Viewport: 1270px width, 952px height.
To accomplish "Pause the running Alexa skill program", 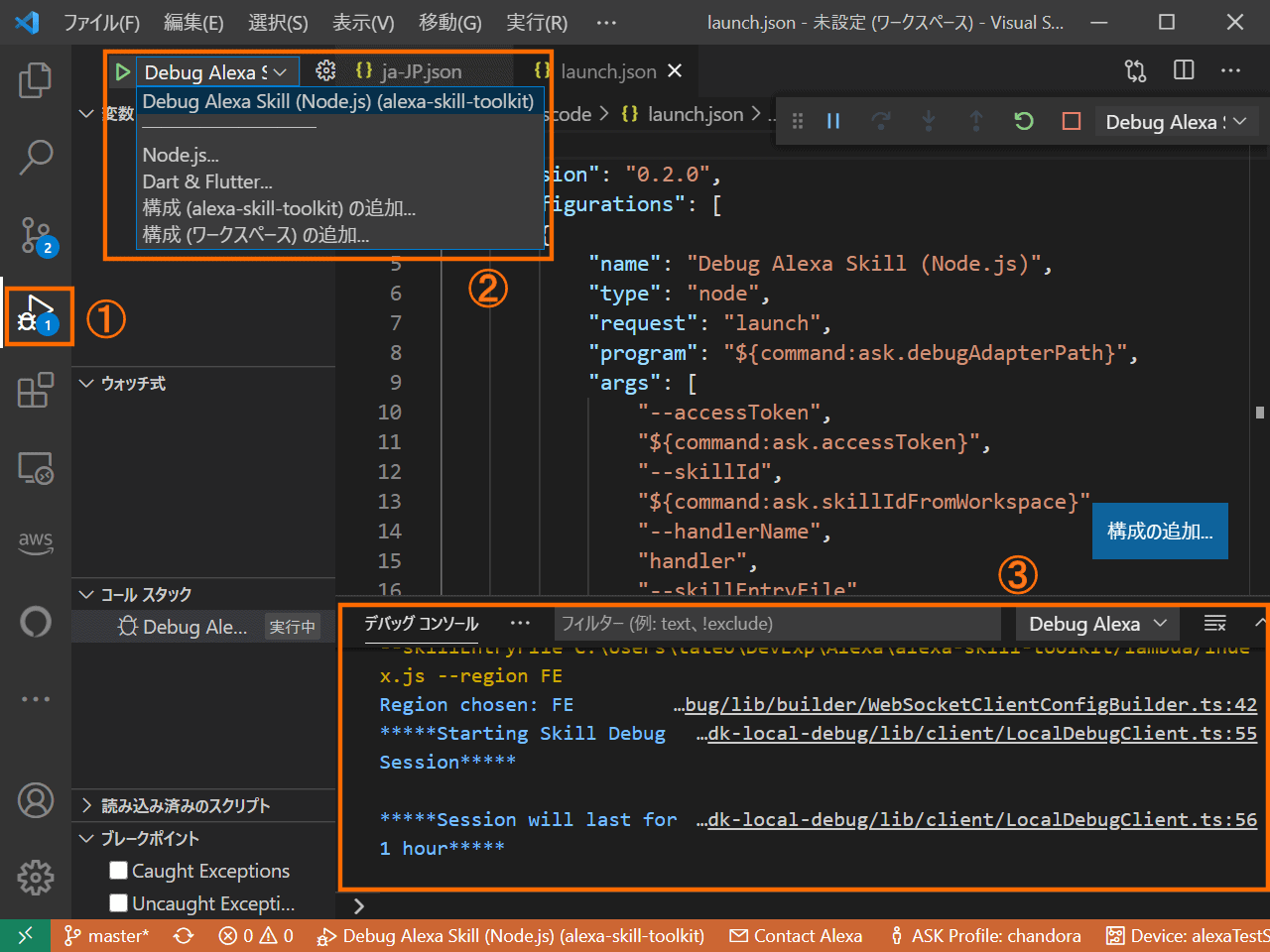I will click(833, 120).
